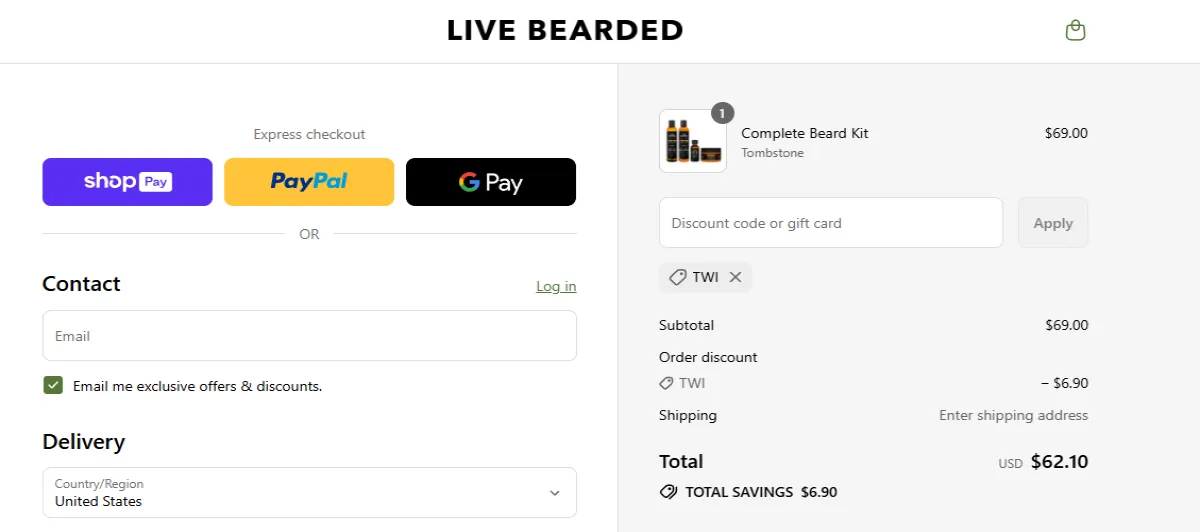Click the LIVE BEARDED logo
The image size is (1200, 532).
coord(565,30)
